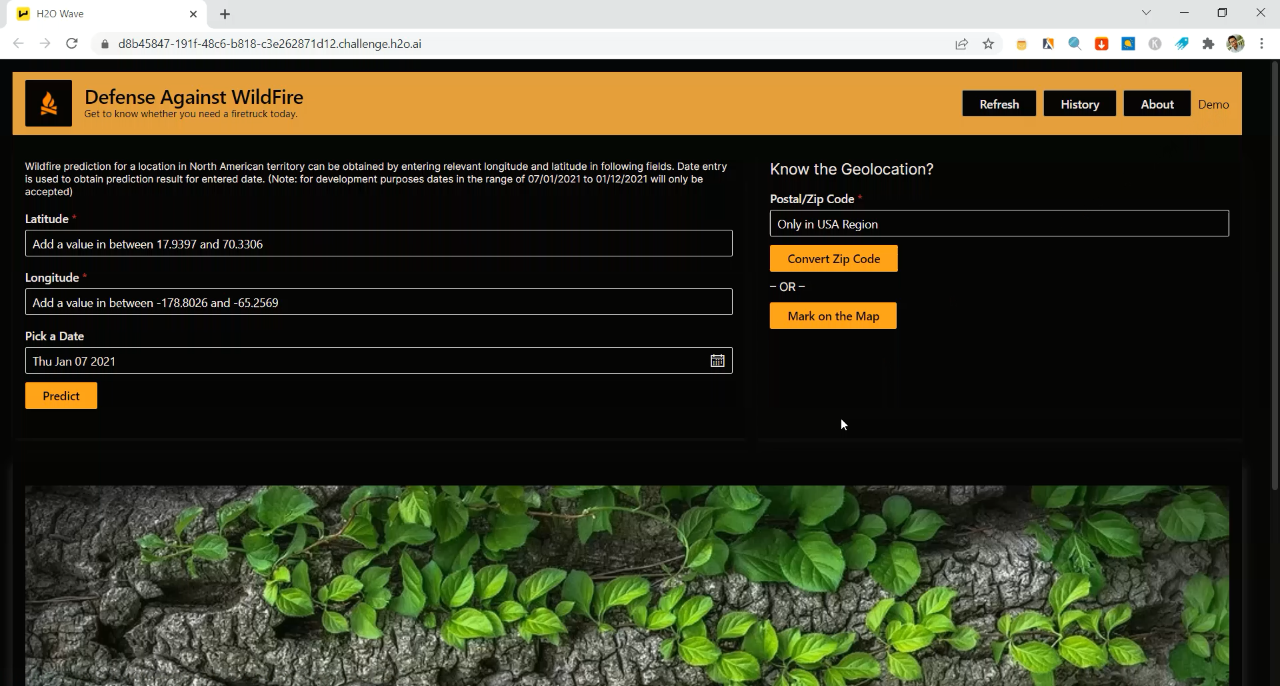
Task: Open the user profile avatar menu
Action: (x=1235, y=44)
